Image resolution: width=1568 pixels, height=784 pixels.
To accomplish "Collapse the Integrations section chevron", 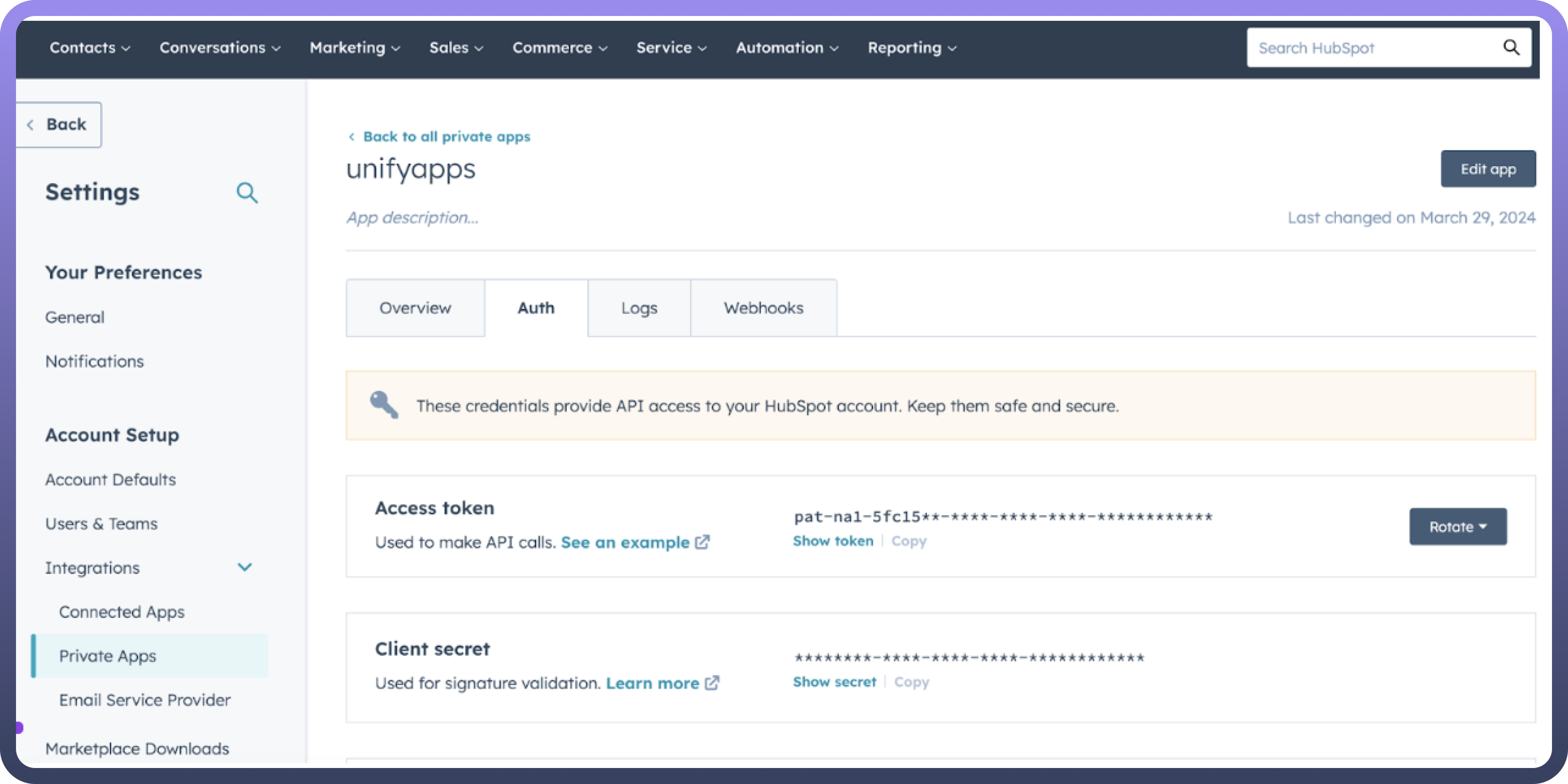I will [245, 567].
